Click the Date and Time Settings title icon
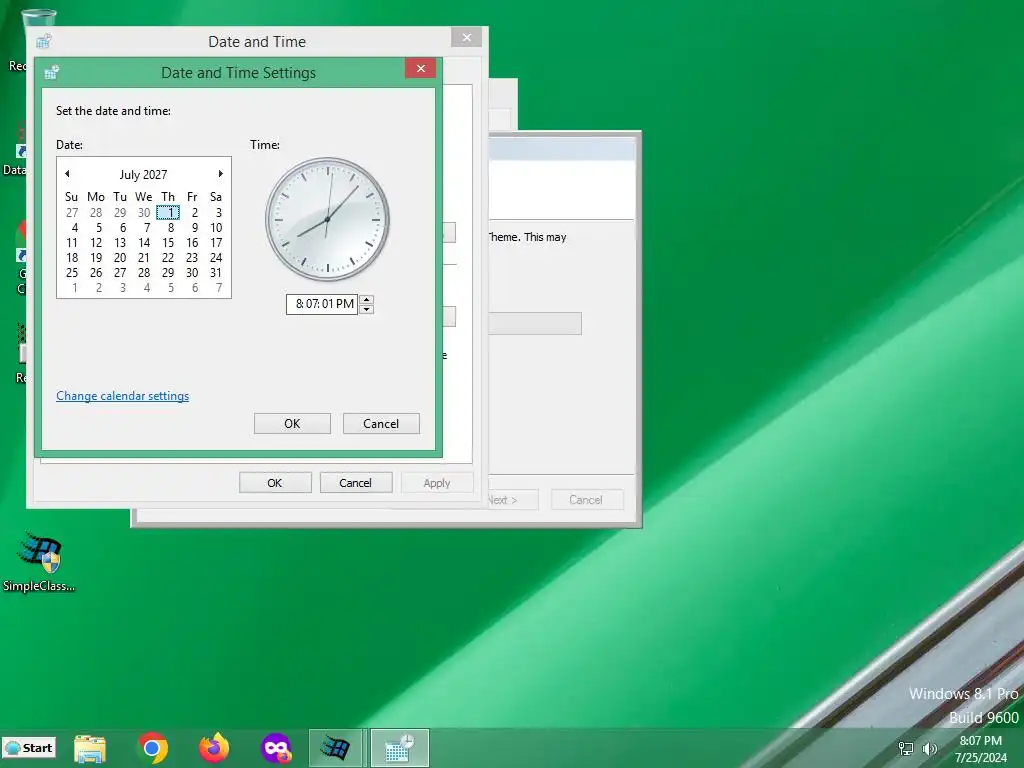1024x768 pixels. click(52, 72)
